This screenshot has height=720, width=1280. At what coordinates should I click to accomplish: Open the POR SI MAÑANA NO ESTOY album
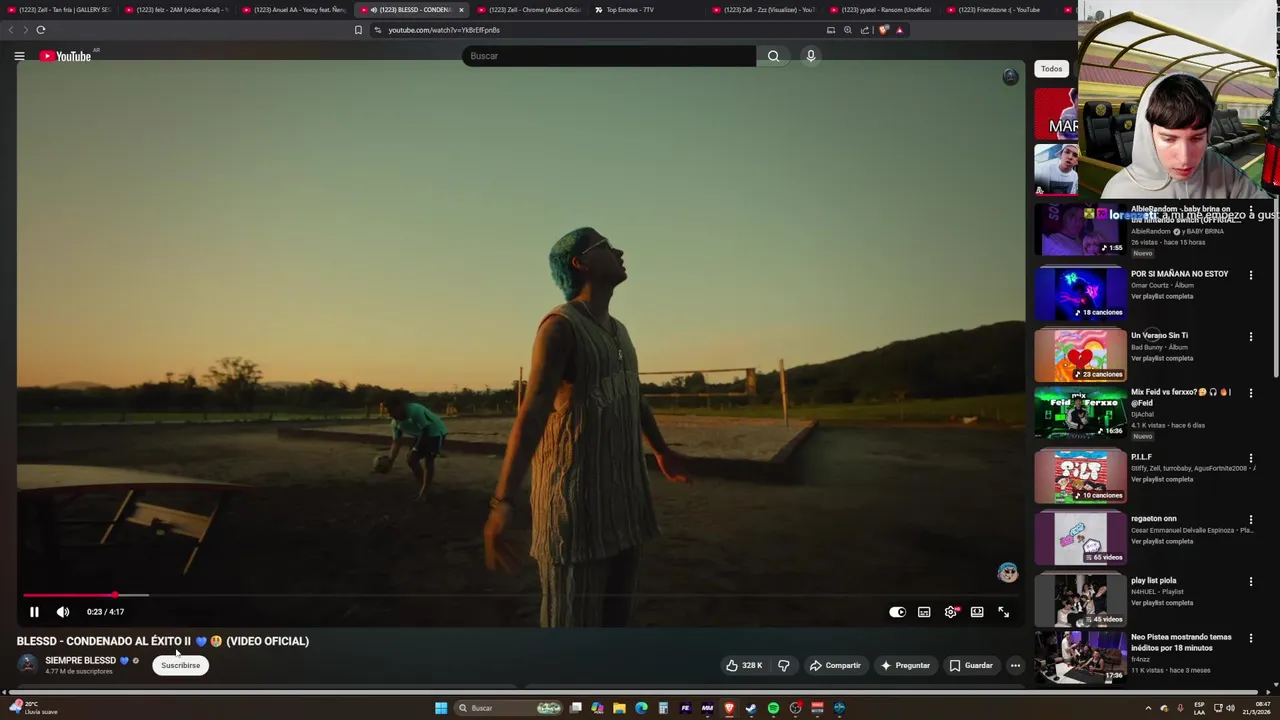[1179, 274]
